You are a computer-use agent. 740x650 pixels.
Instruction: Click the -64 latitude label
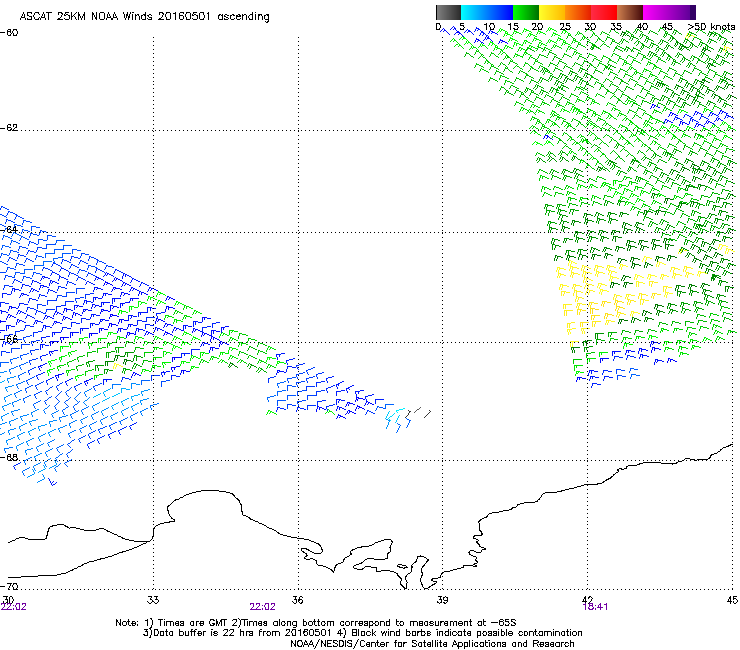tap(9, 229)
